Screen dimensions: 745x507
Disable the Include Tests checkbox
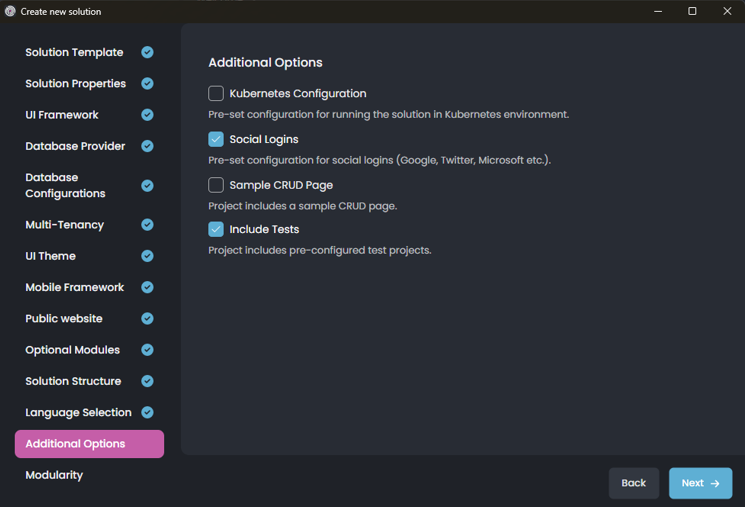[216, 229]
